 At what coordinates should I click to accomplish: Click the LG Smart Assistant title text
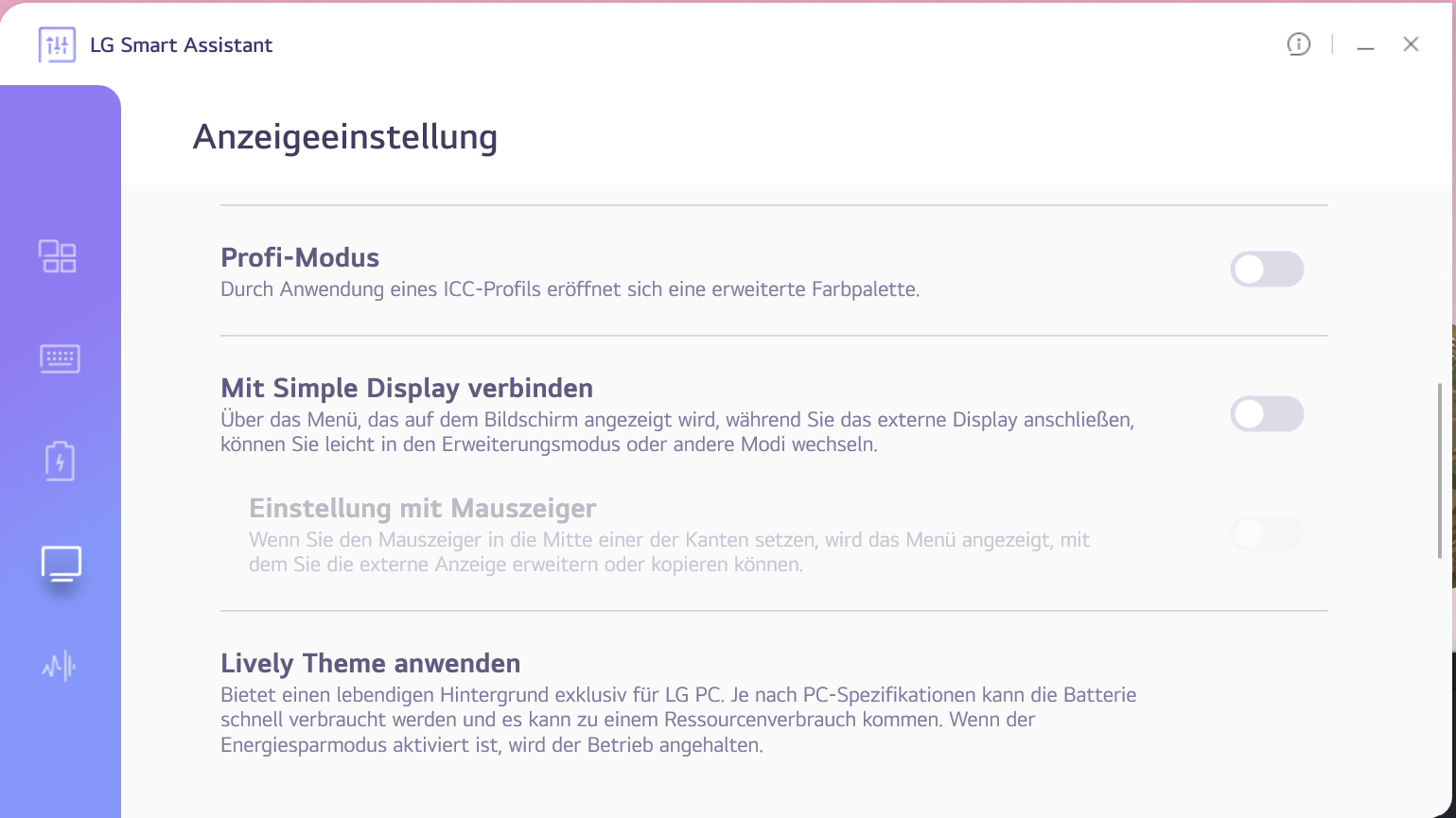pos(181,45)
